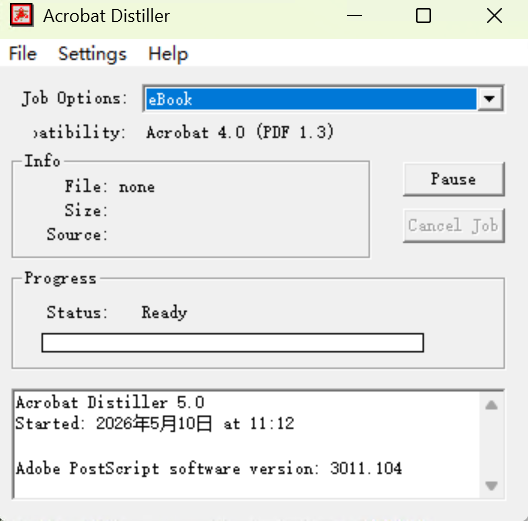Click the Acrobat Distiller title bar icon
This screenshot has width=528, height=521.
click(22, 15)
